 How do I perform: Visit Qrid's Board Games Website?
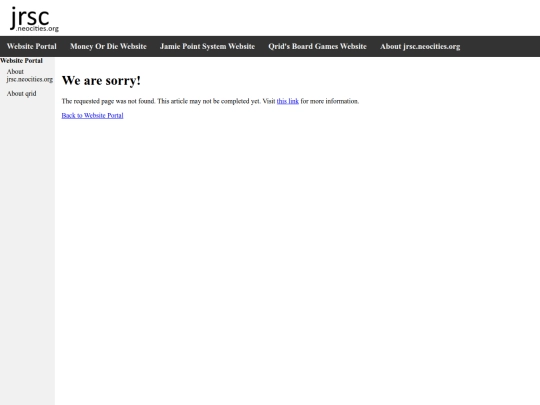[318, 46]
